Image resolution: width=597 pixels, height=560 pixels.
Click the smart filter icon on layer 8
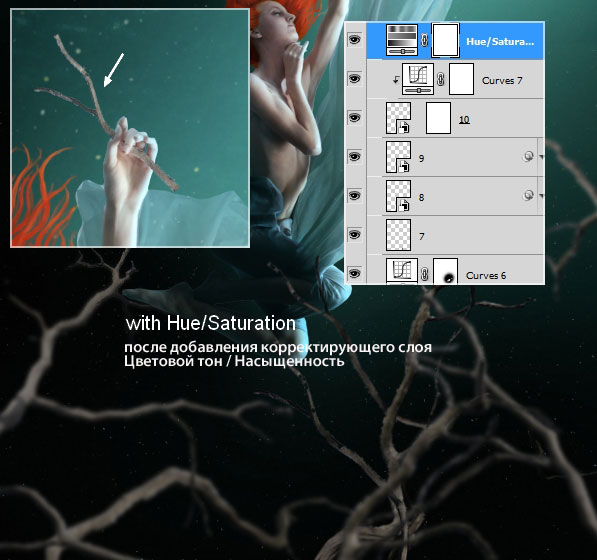[x=528, y=195]
